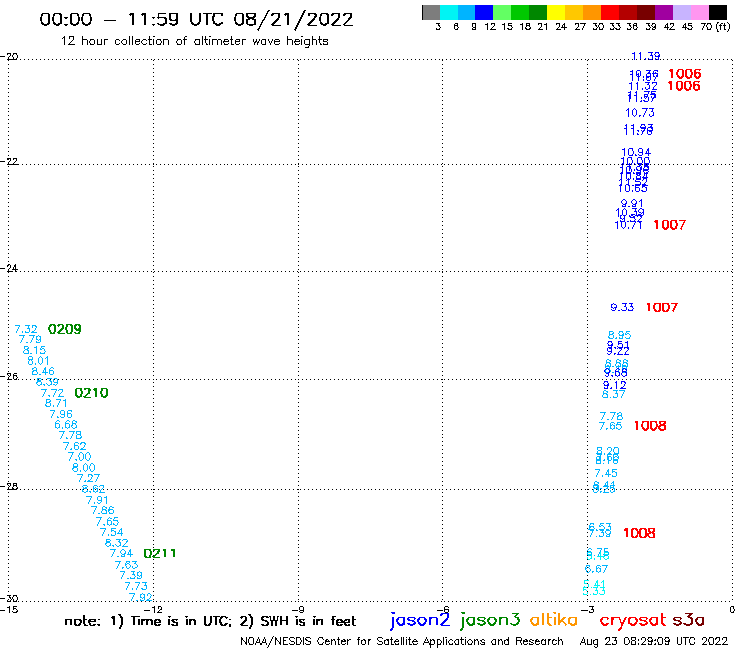Click the orange swatch in the color scale

pos(592,12)
